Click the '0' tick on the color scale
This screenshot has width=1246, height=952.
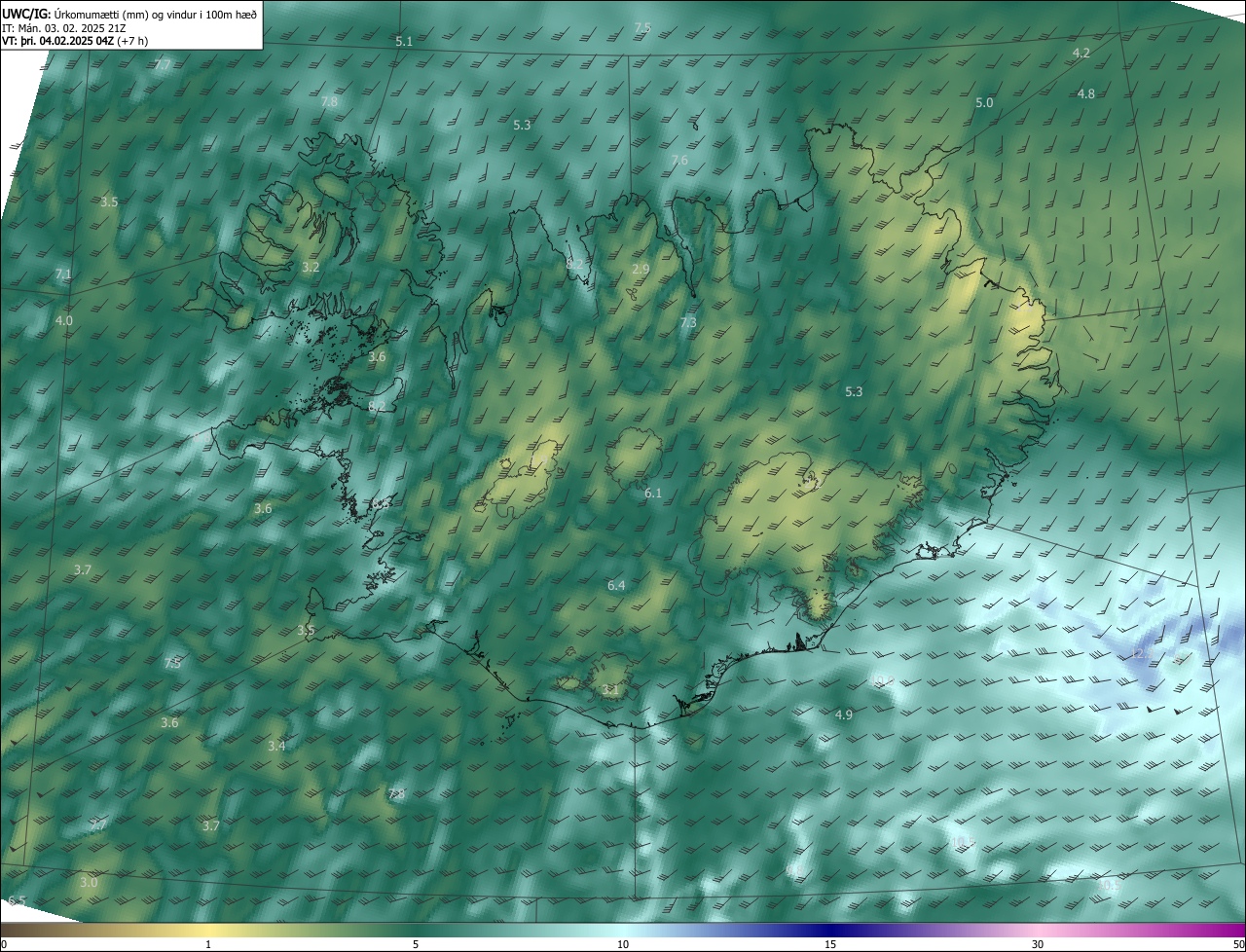(3, 944)
